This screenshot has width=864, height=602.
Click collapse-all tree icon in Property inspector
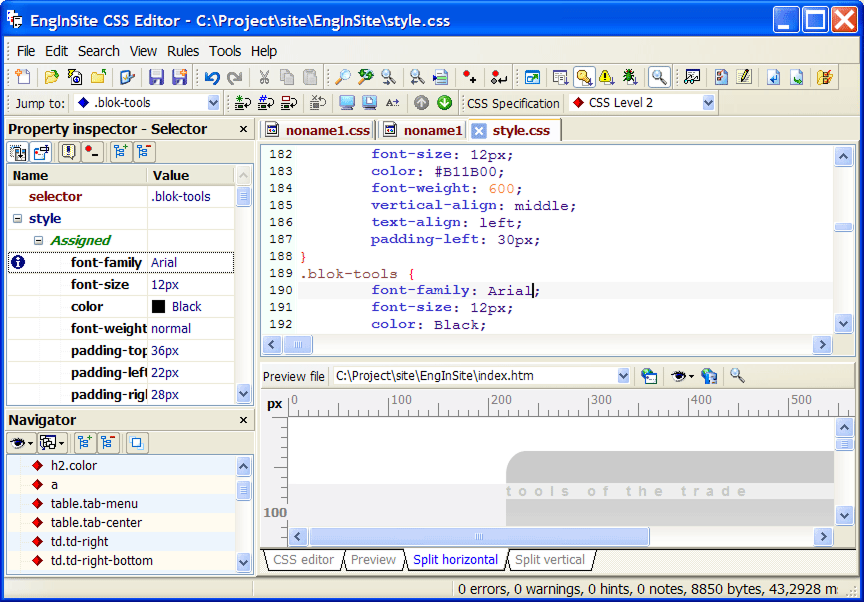(144, 152)
